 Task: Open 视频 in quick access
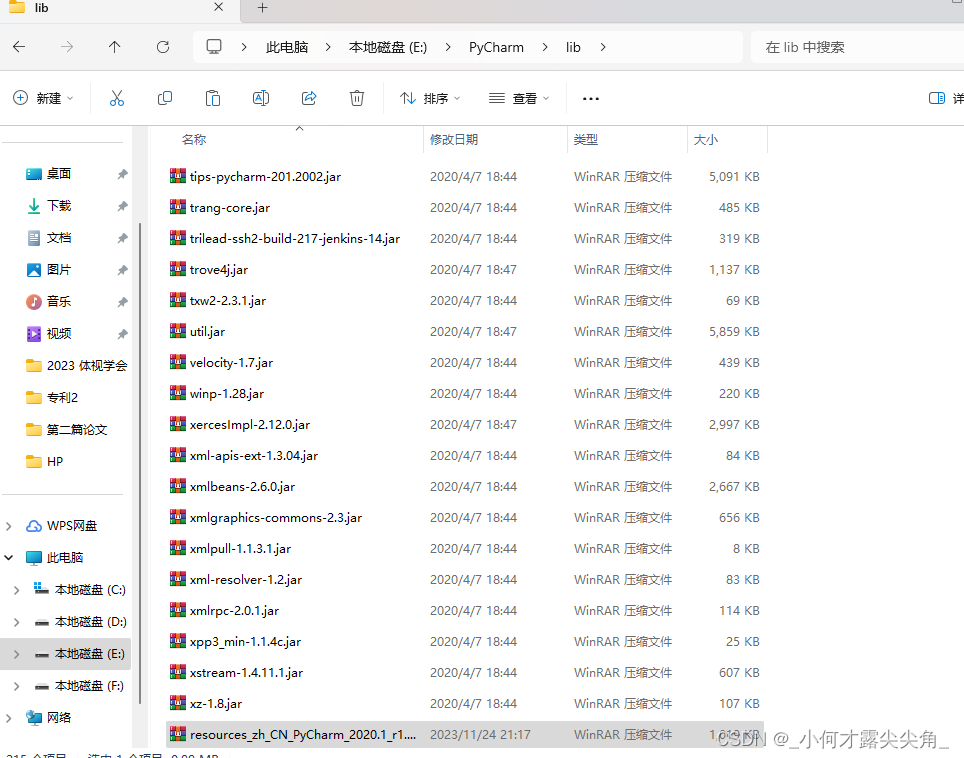click(x=59, y=334)
